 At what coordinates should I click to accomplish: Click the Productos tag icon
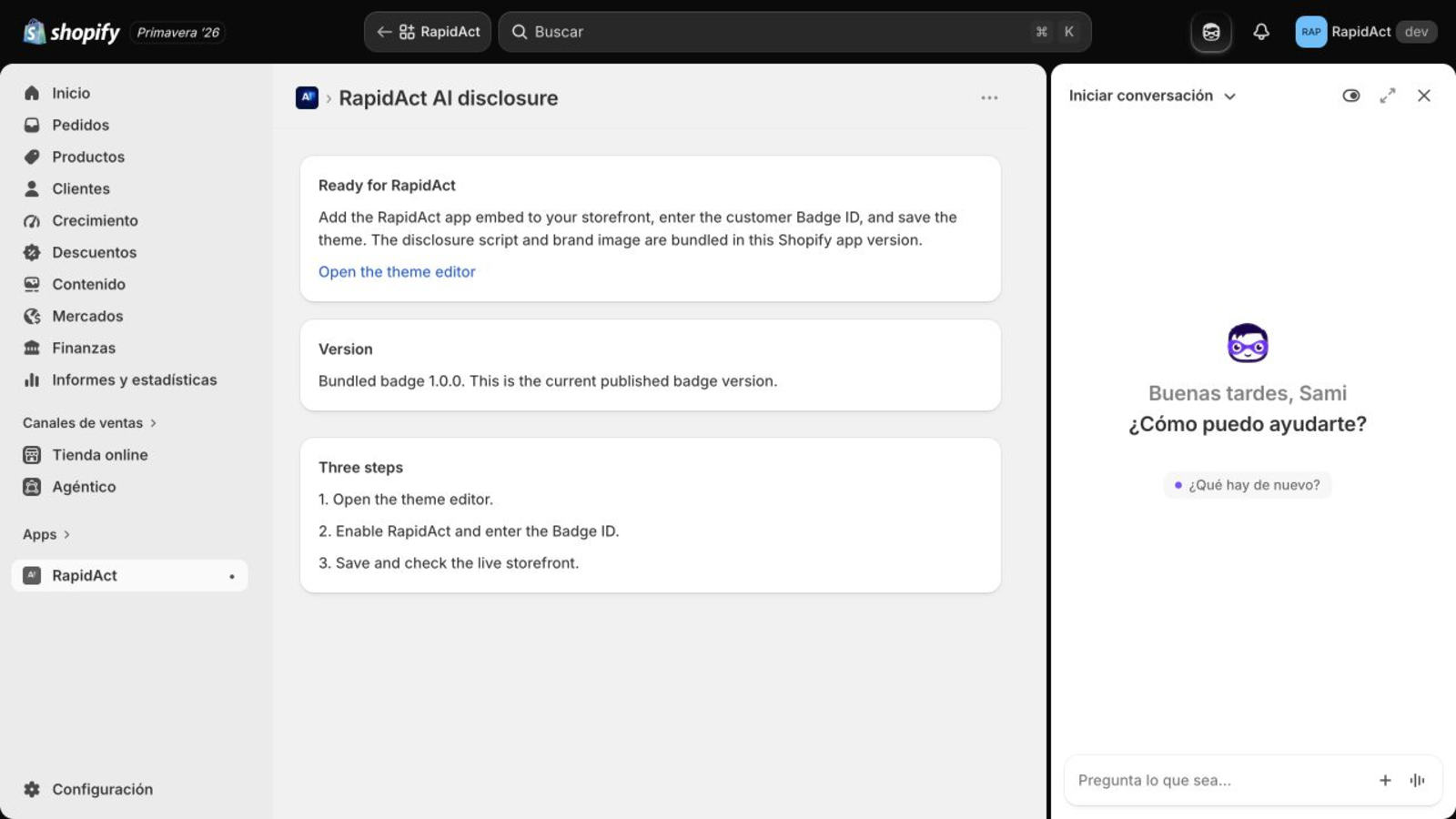(x=32, y=157)
